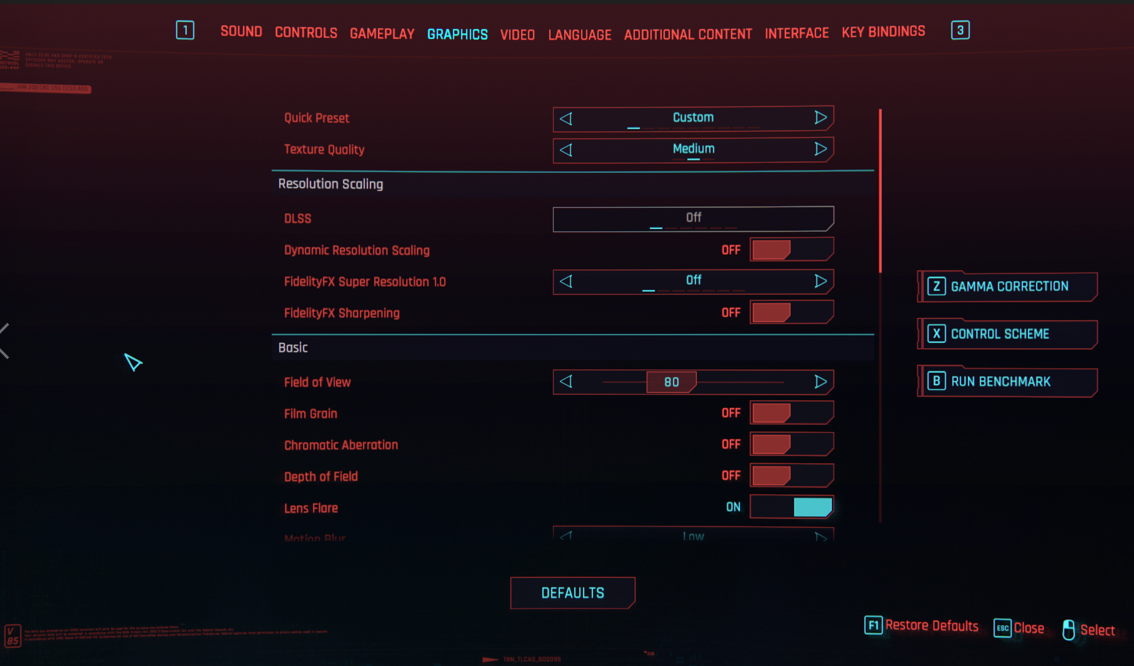The height and width of the screenshot is (666, 1134).
Task: Click Field of View right arrow
Action: point(820,381)
